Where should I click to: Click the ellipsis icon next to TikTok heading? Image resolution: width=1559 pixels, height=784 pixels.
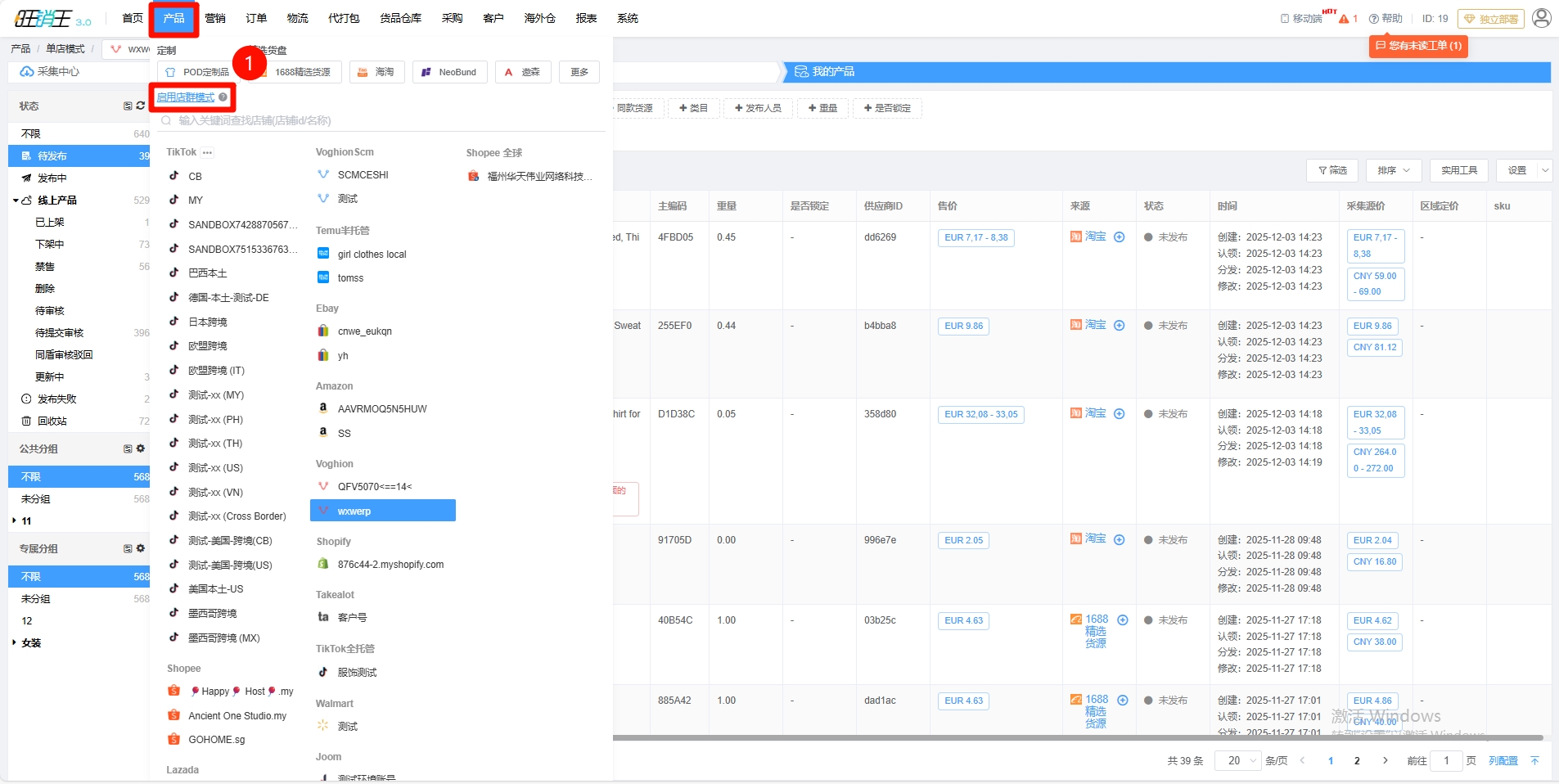[208, 152]
